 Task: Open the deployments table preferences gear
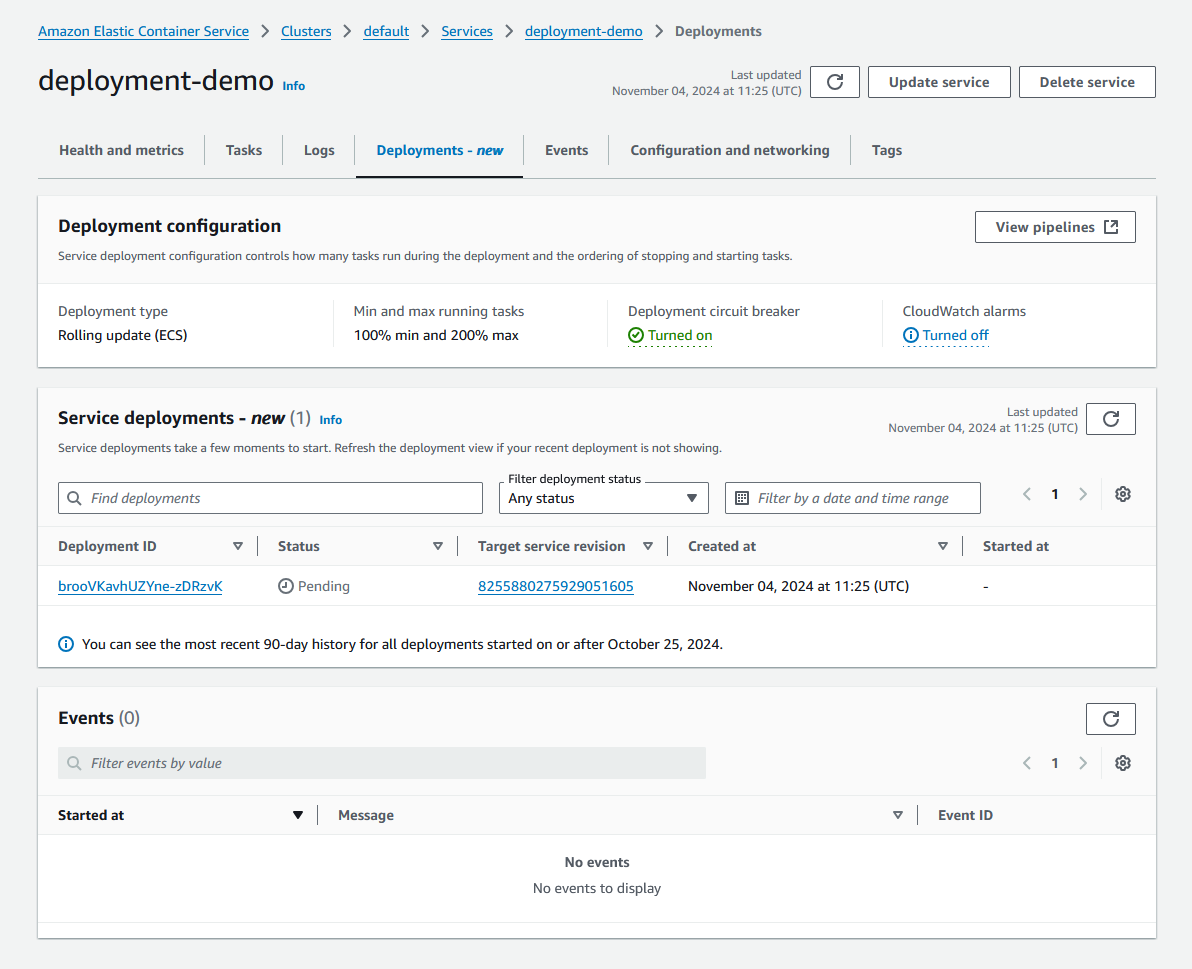(x=1122, y=493)
